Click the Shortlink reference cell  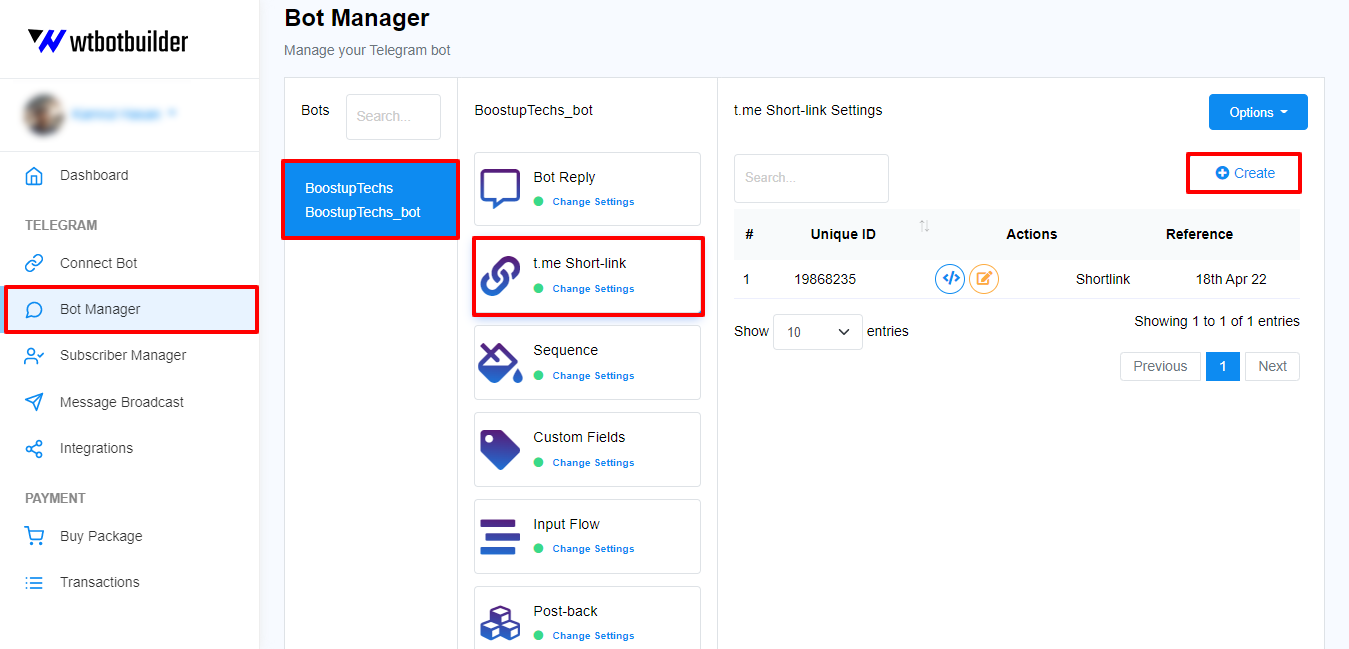pos(1103,280)
